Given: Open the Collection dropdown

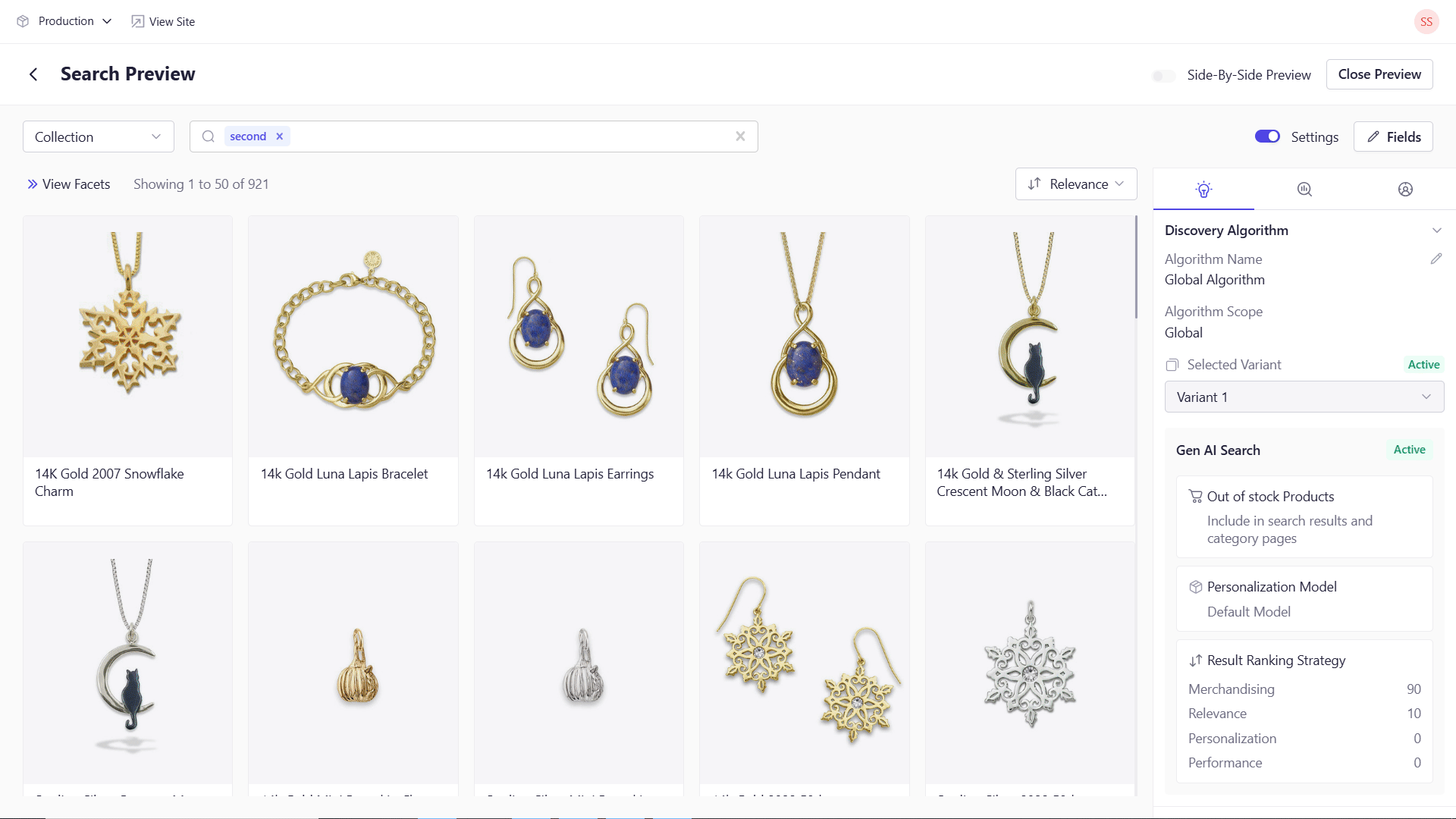Looking at the screenshot, I should click(99, 136).
